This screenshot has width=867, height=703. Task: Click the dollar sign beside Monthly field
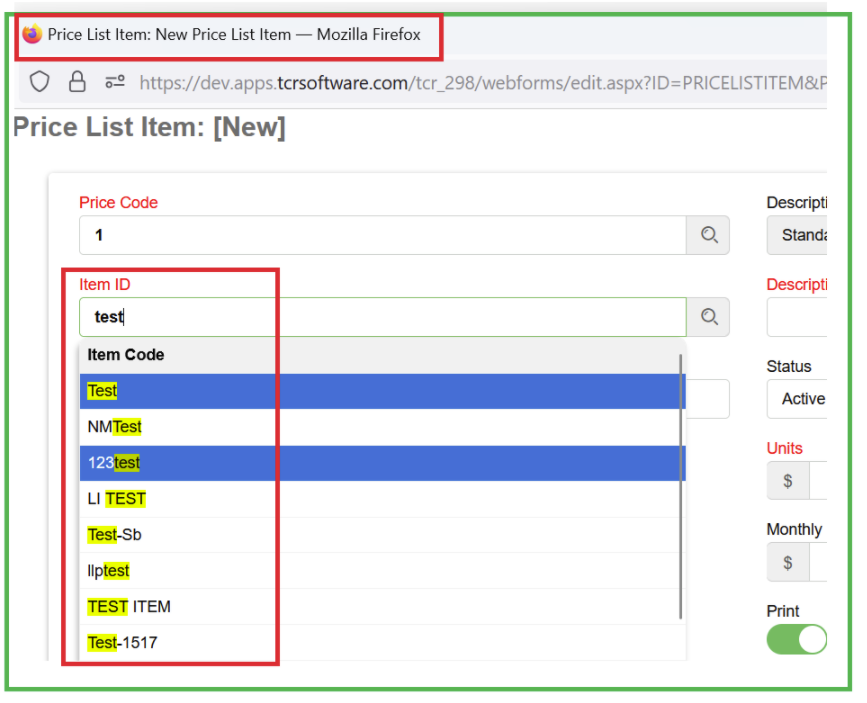coord(788,563)
